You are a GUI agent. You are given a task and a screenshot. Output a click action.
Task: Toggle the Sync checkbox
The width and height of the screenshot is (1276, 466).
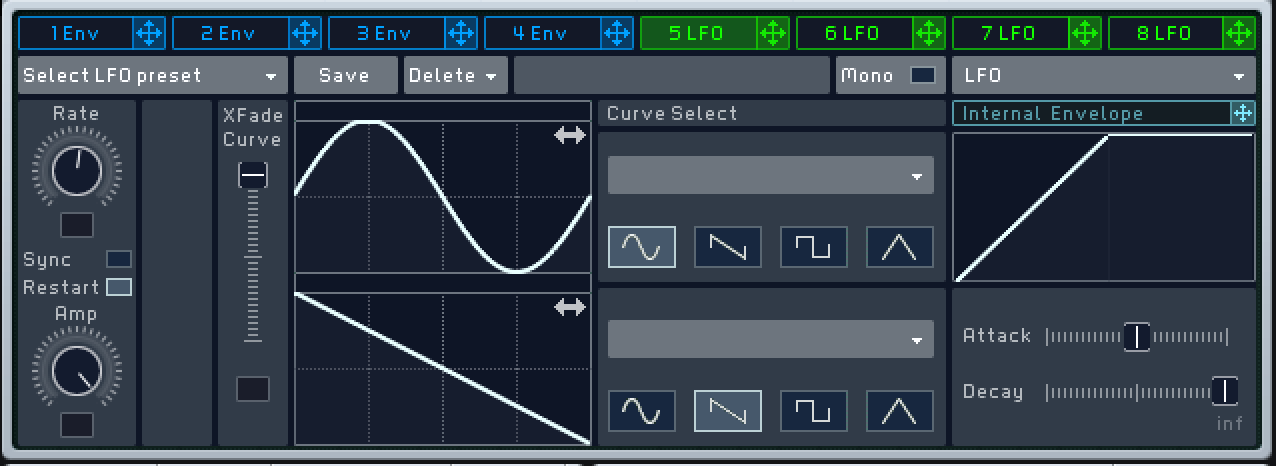pyautogui.click(x=119, y=259)
